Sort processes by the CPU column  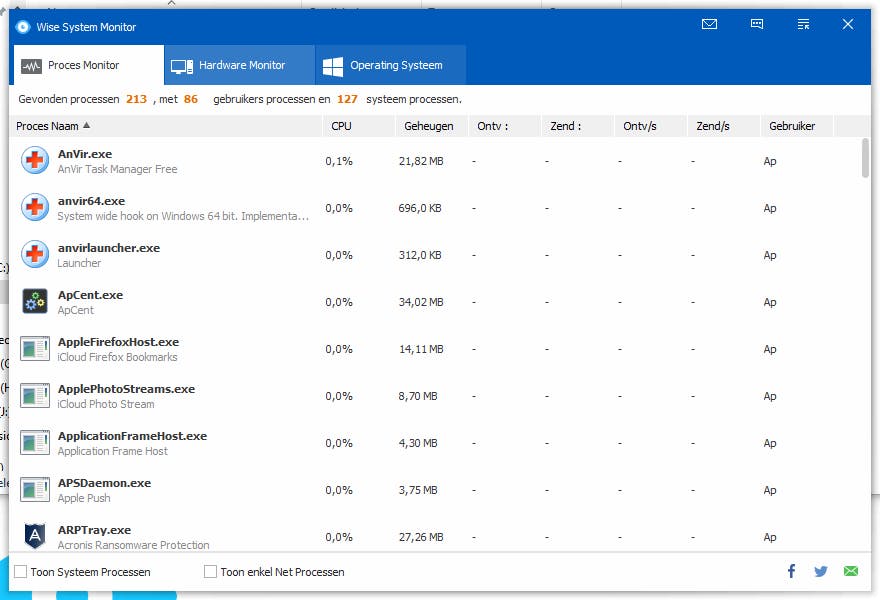342,126
